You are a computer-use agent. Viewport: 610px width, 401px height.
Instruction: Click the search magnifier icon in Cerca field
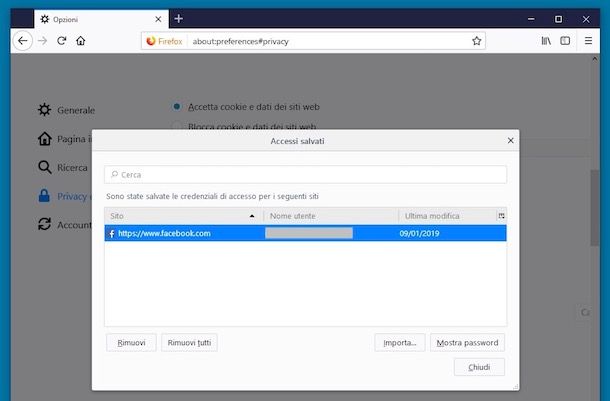[x=114, y=175]
